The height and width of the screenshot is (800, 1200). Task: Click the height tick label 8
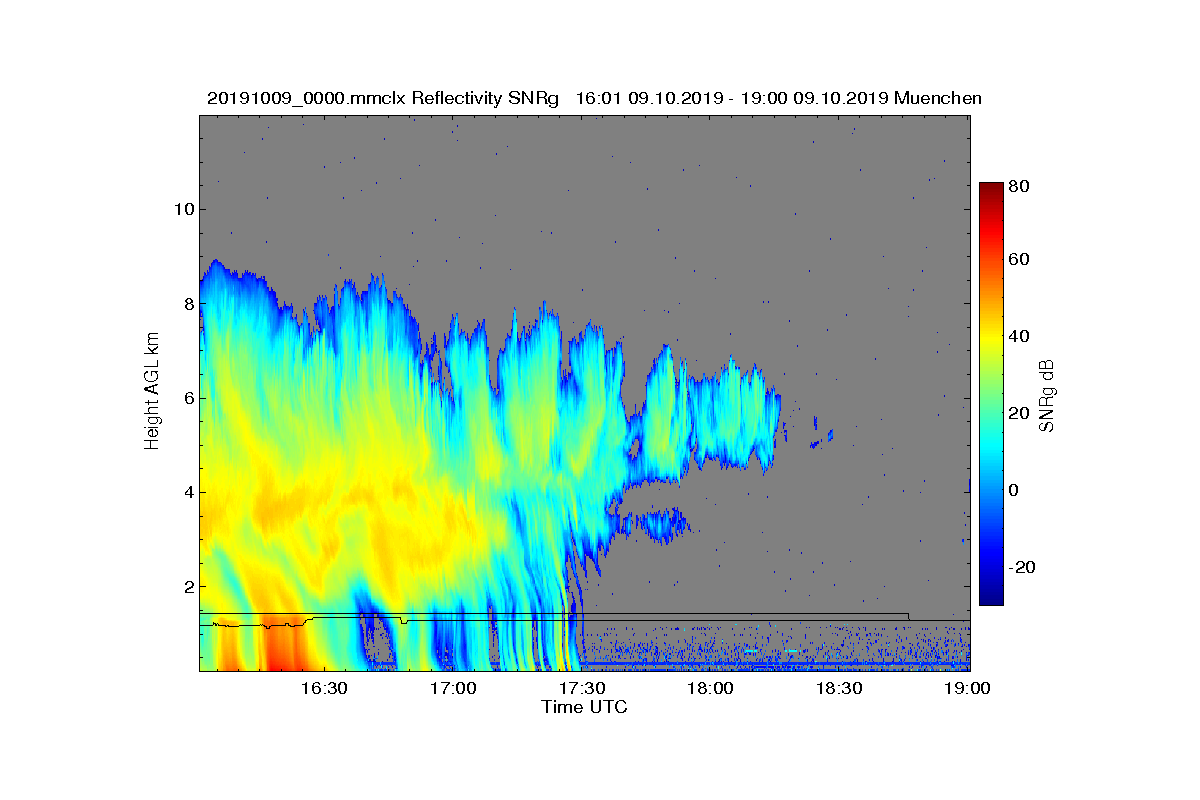pyautogui.click(x=188, y=303)
